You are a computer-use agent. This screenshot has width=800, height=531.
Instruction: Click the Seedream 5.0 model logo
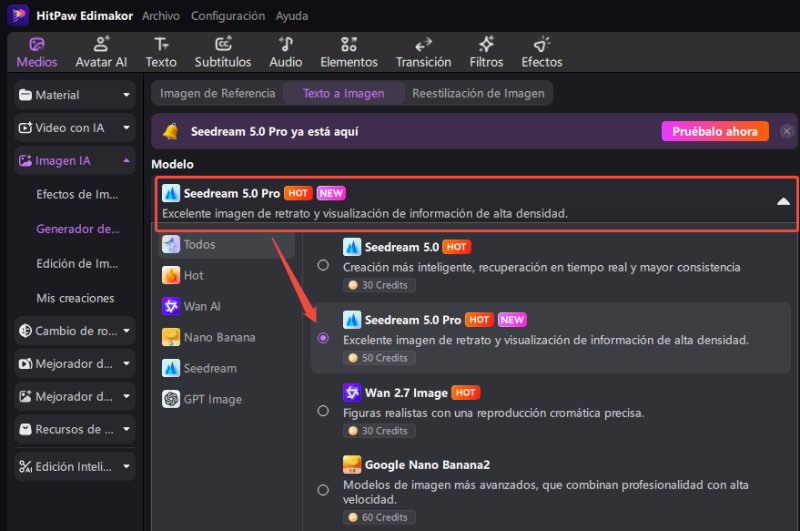pyautogui.click(x=352, y=247)
